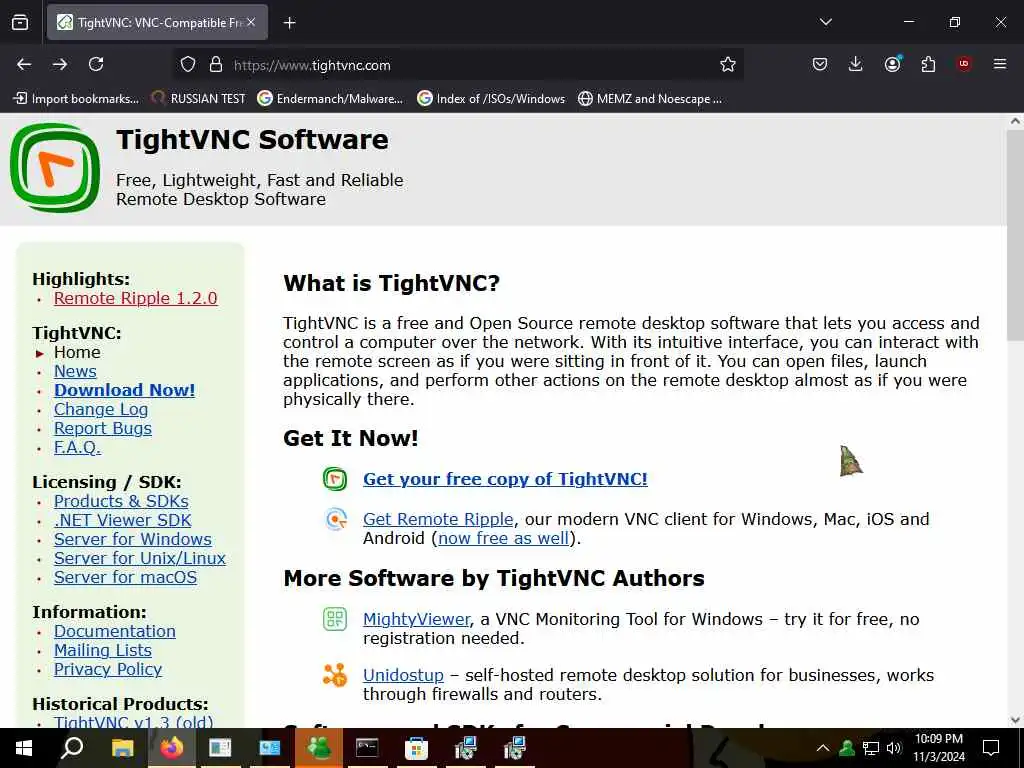
Task: Open the Firefox View icon
Action: pos(20,22)
